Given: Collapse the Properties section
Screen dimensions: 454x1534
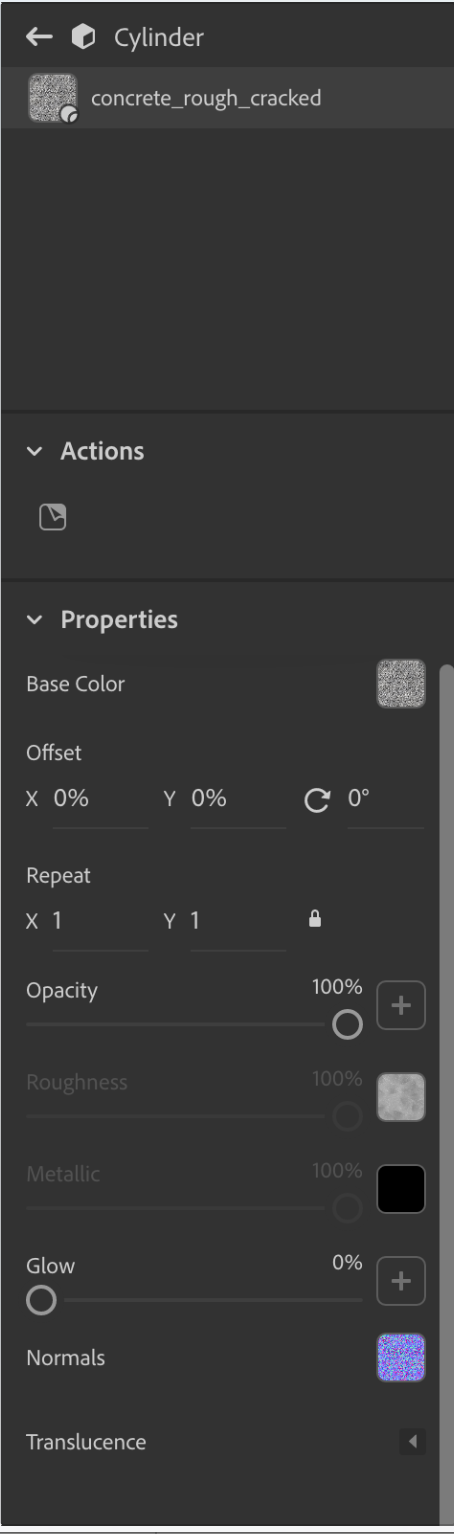Looking at the screenshot, I should click(36, 620).
